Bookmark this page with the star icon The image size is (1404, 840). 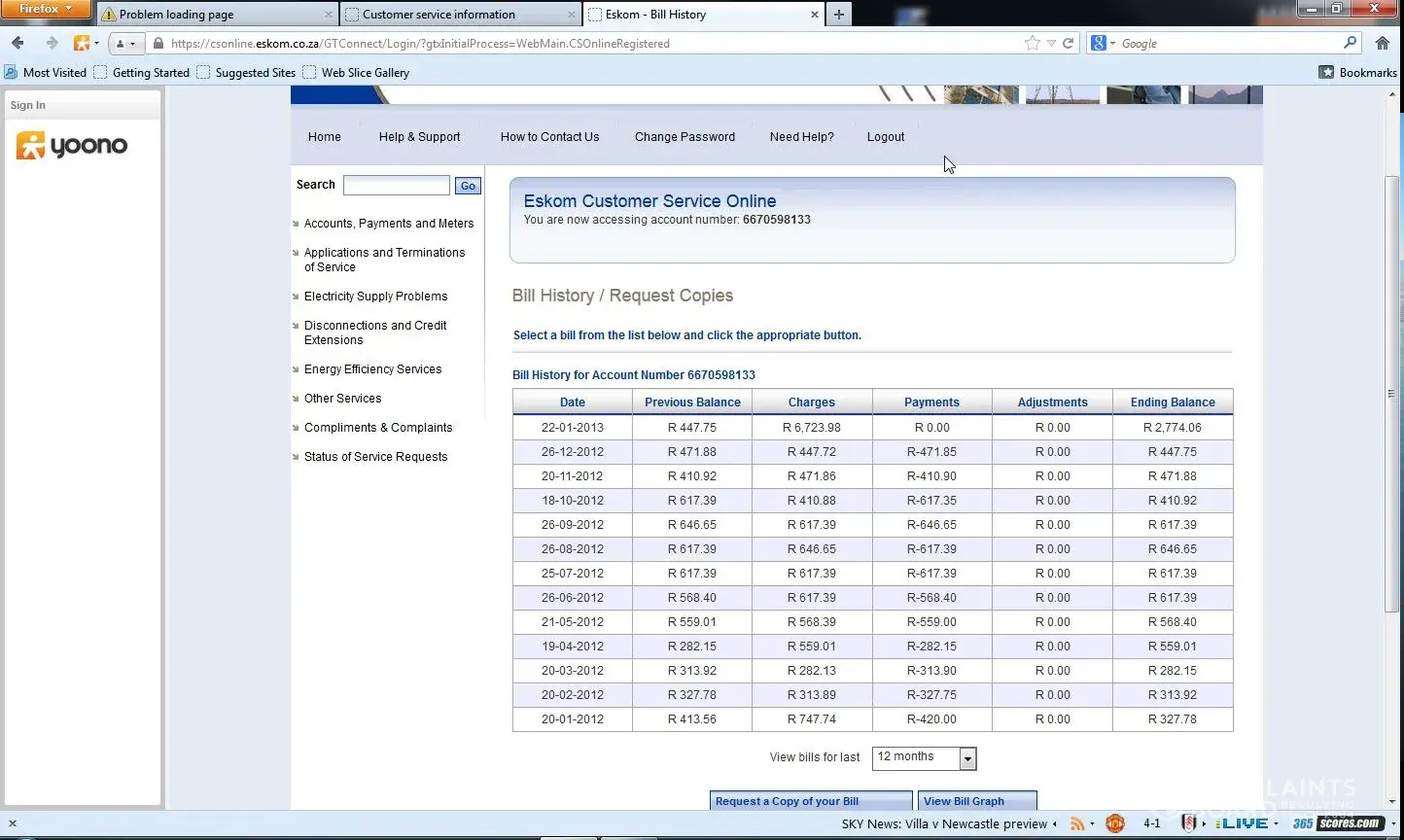pos(1032,43)
